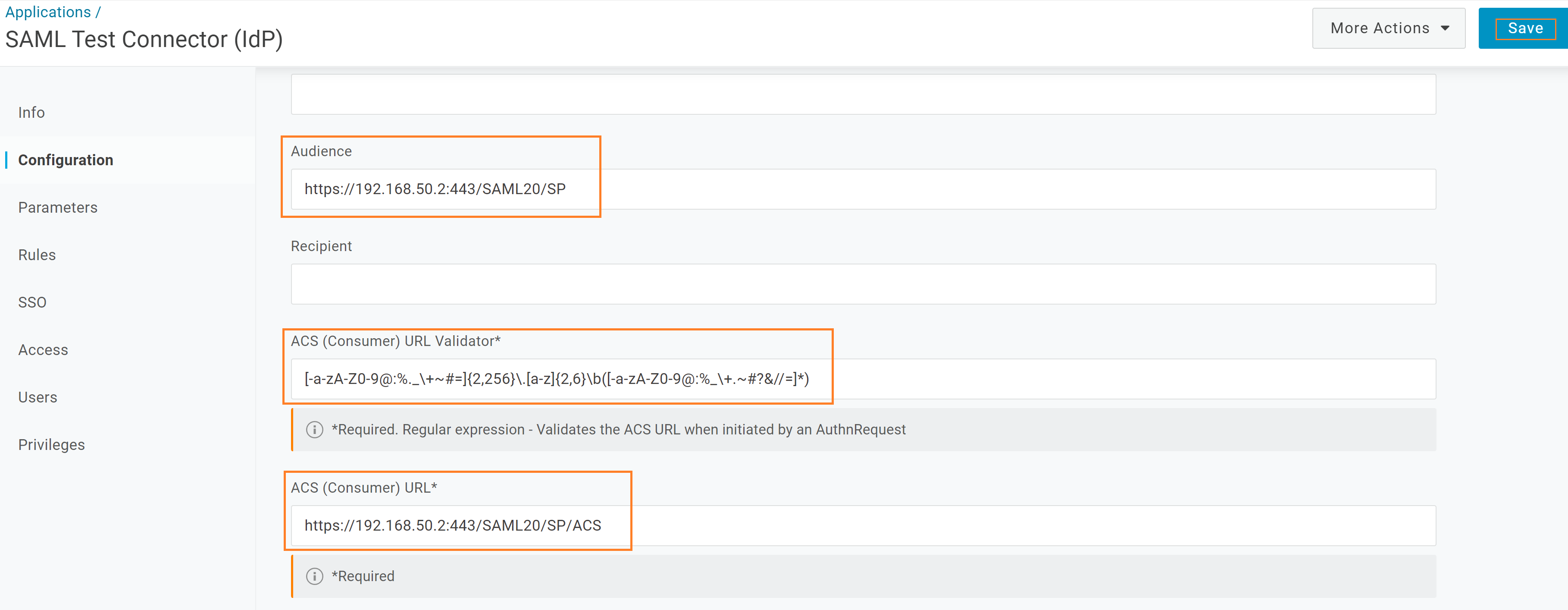Edit the ACS URL Validator regex field

pos(863,379)
